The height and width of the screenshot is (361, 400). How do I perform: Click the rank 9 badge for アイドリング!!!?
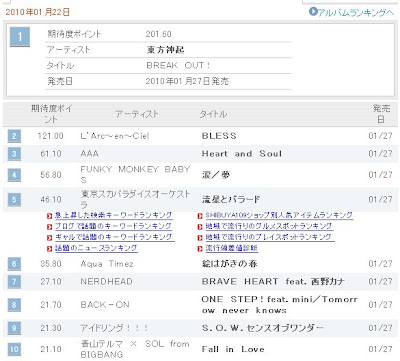(14, 328)
